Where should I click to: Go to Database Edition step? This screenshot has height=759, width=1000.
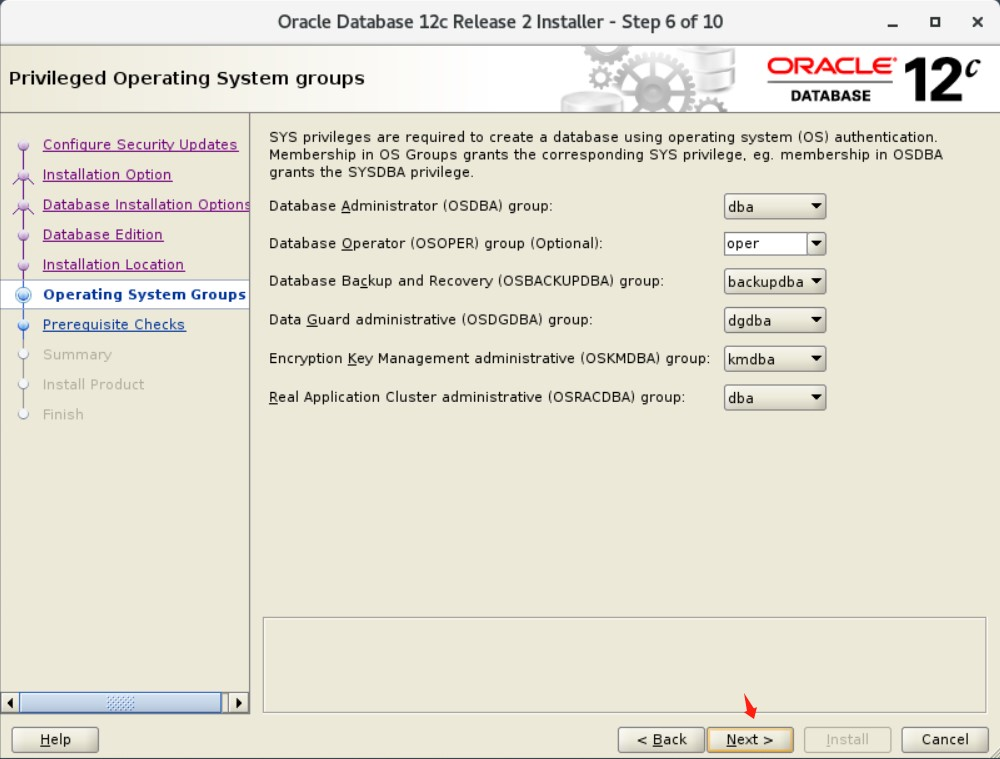(103, 235)
